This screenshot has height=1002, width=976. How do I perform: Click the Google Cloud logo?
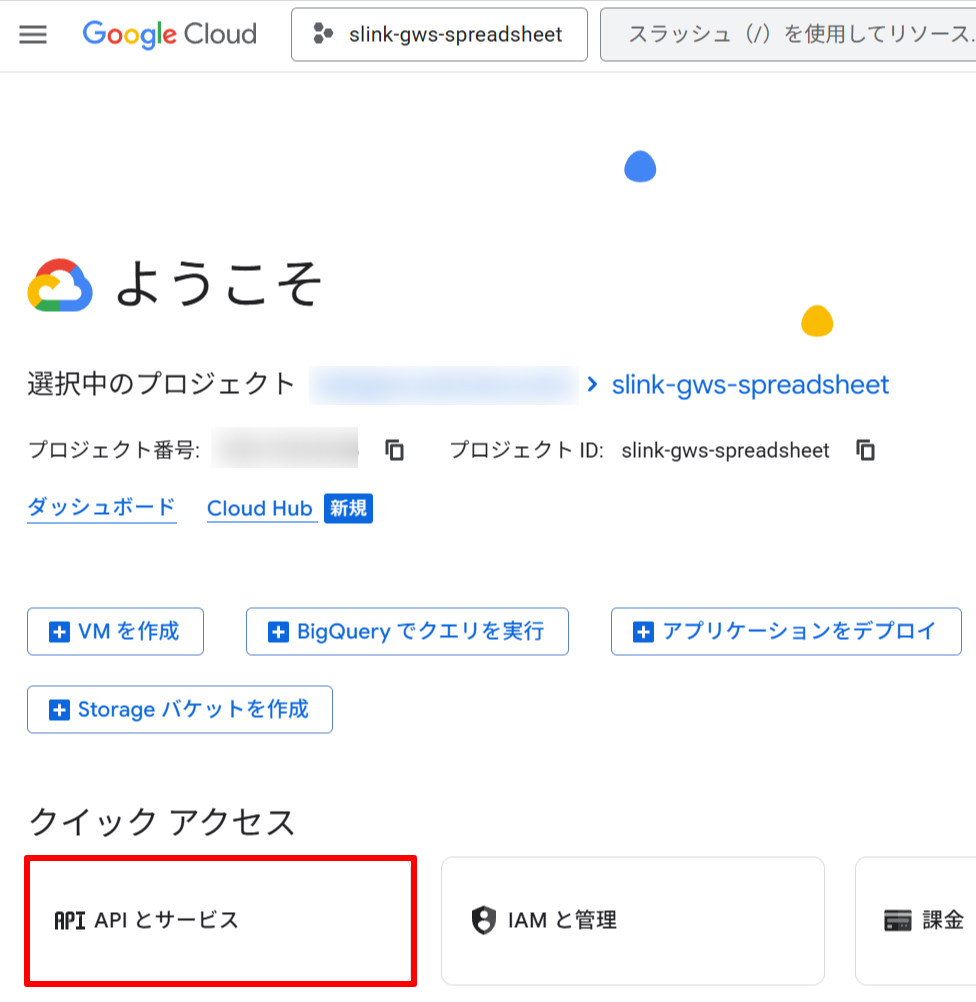169,35
